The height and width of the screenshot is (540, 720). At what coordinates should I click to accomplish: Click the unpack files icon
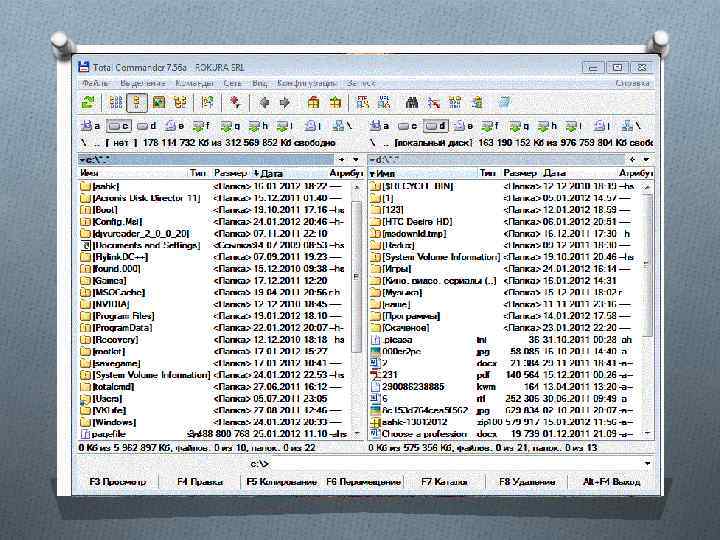tap(335, 102)
